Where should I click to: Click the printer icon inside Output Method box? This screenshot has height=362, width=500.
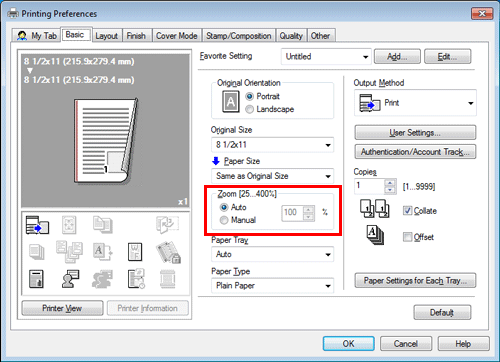(370, 103)
